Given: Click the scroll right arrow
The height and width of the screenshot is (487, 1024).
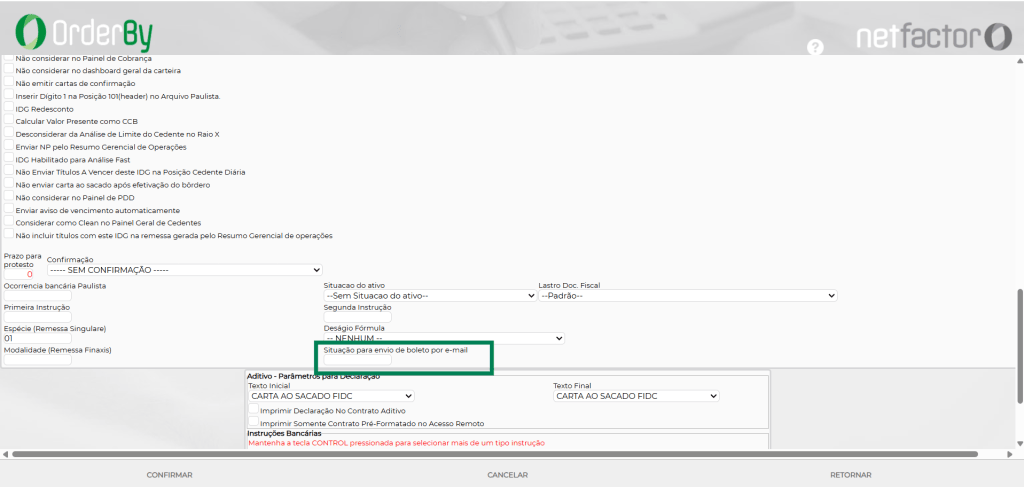Looking at the screenshot, I should click(x=1008, y=454).
